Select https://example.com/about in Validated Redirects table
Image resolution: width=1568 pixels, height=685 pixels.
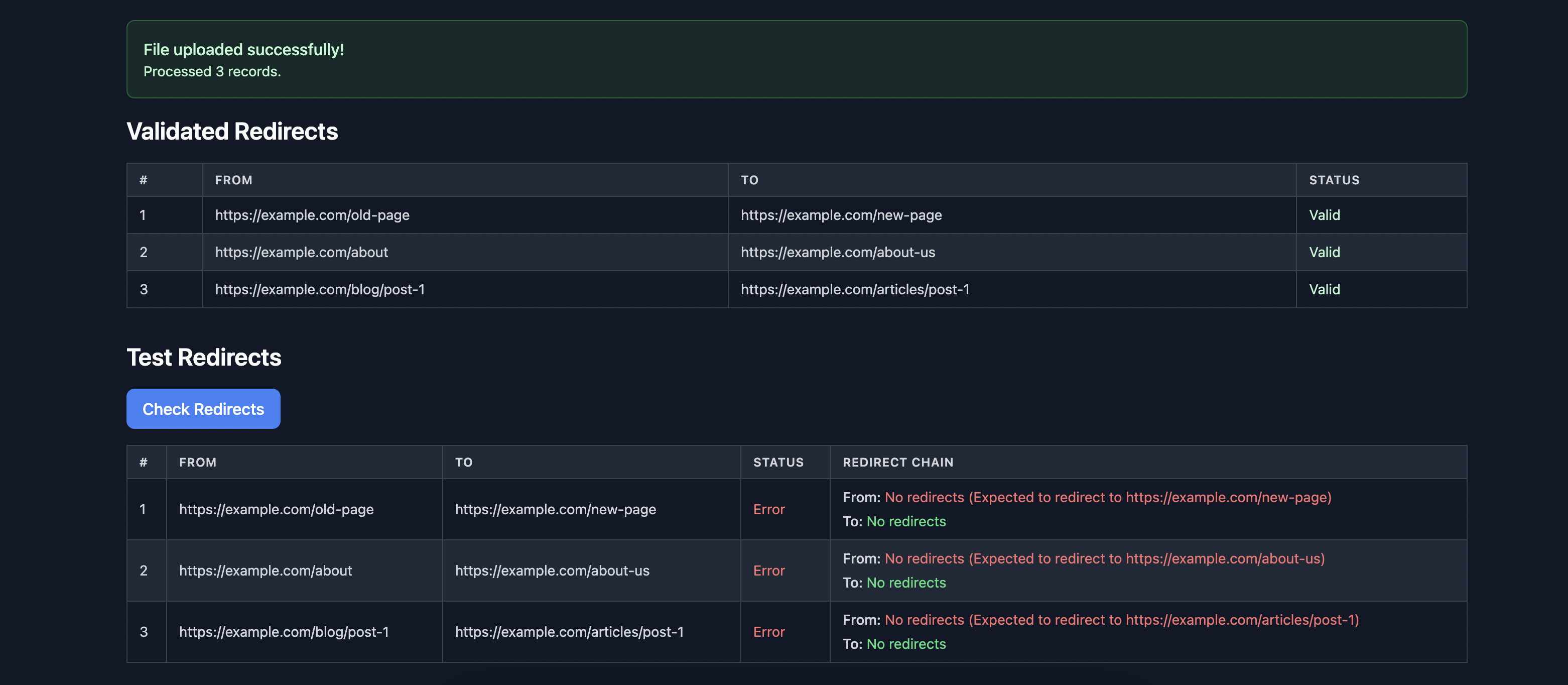301,252
